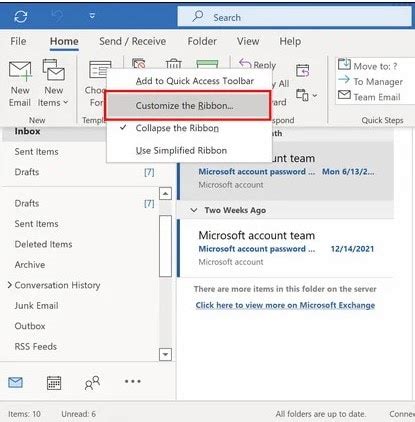Click the Move to: ? quick step
This screenshot has width=415, height=422.
[x=368, y=65]
